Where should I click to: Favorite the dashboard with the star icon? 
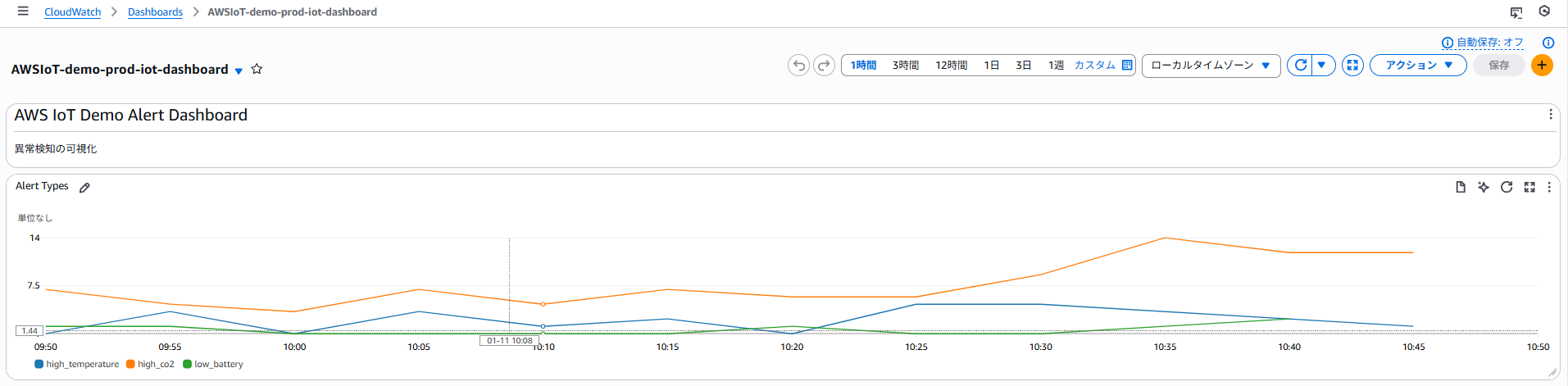pyautogui.click(x=257, y=69)
